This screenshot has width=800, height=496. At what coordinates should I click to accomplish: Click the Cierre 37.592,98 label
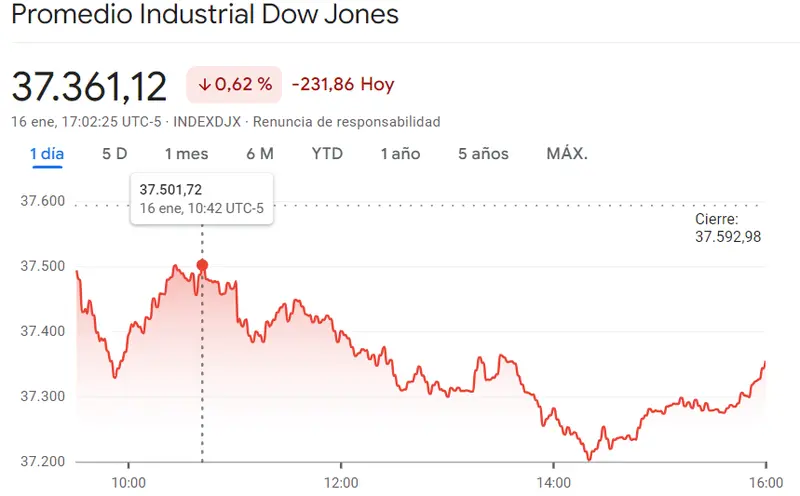(728, 228)
